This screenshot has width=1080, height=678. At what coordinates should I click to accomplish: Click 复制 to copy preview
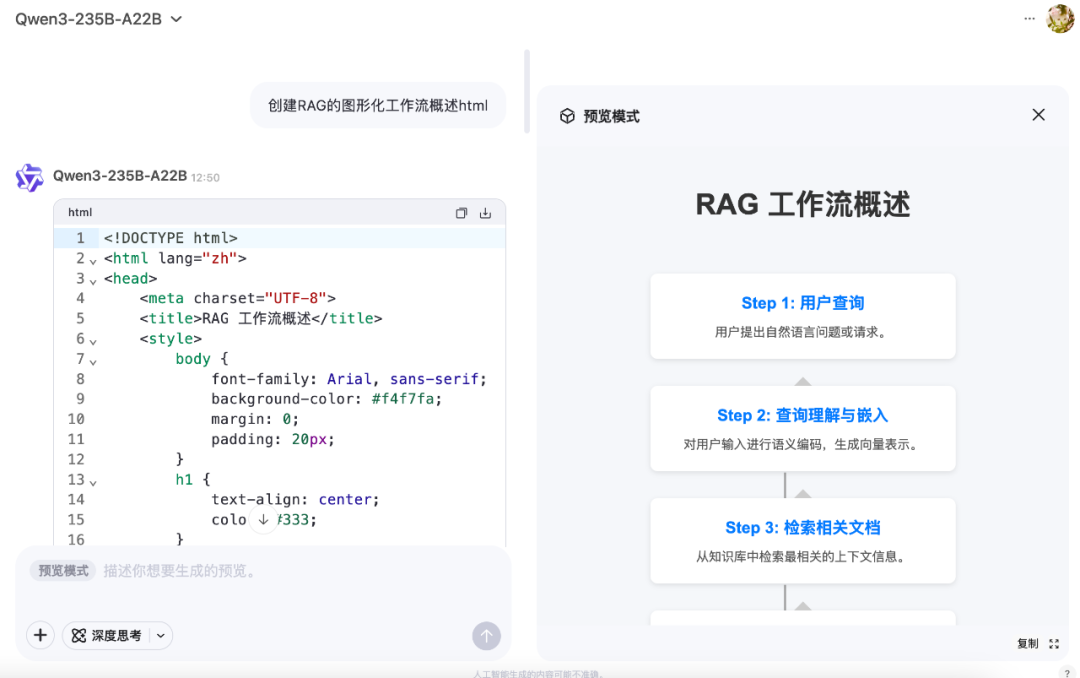(1028, 644)
